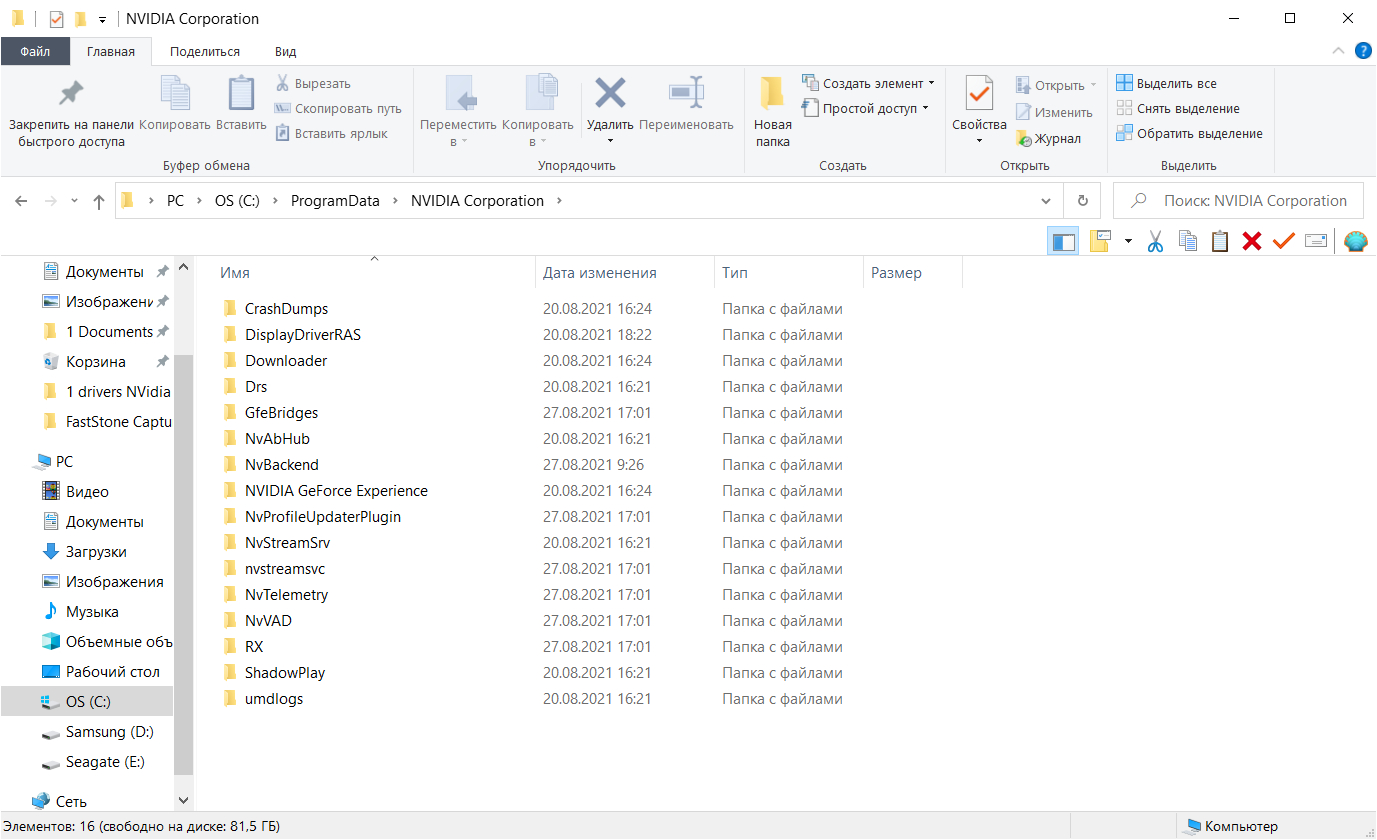Click the scissors icon in the toolbar below the search box
Image resolution: width=1377 pixels, height=840 pixels.
pos(1155,241)
